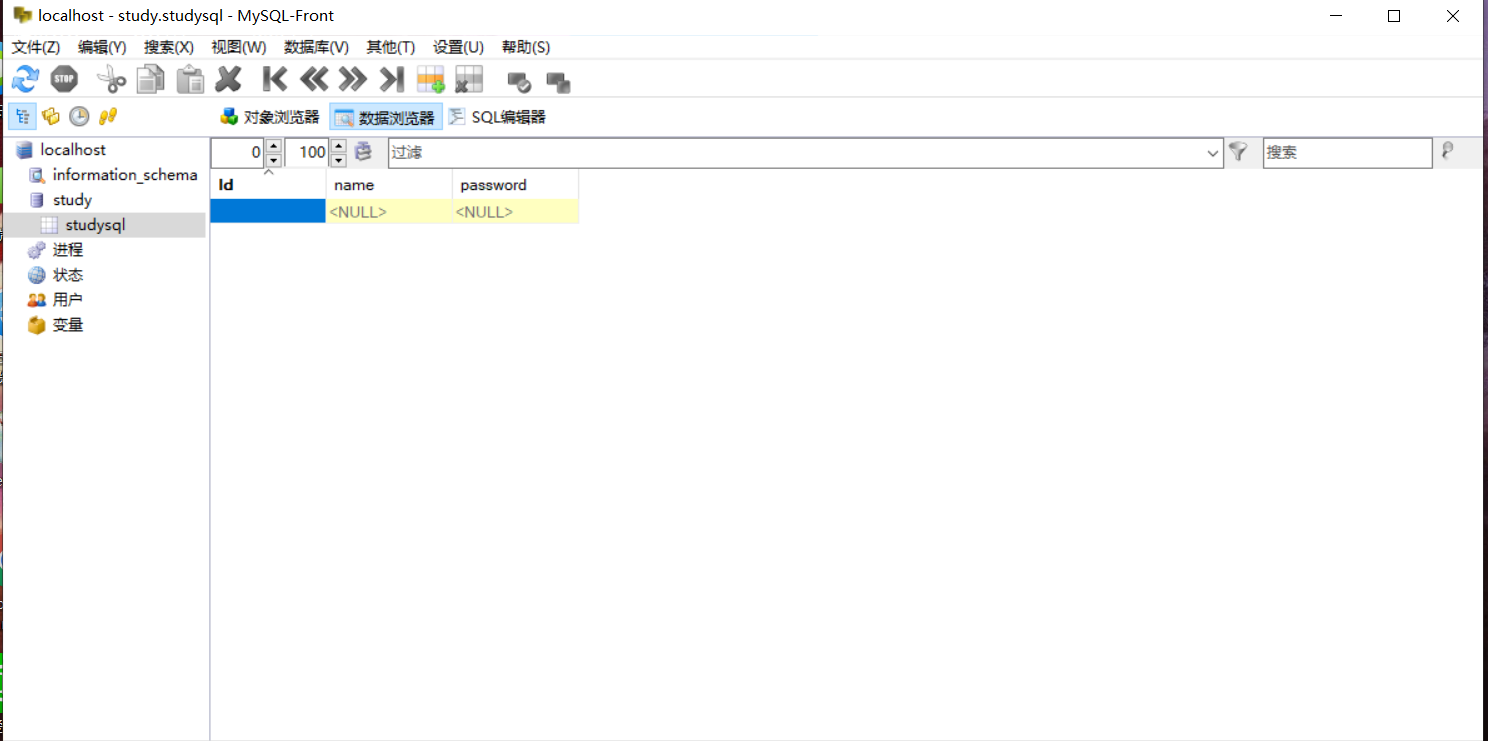Click the 过滤 filter input field
This screenshot has height=741, width=1488.
pos(797,153)
